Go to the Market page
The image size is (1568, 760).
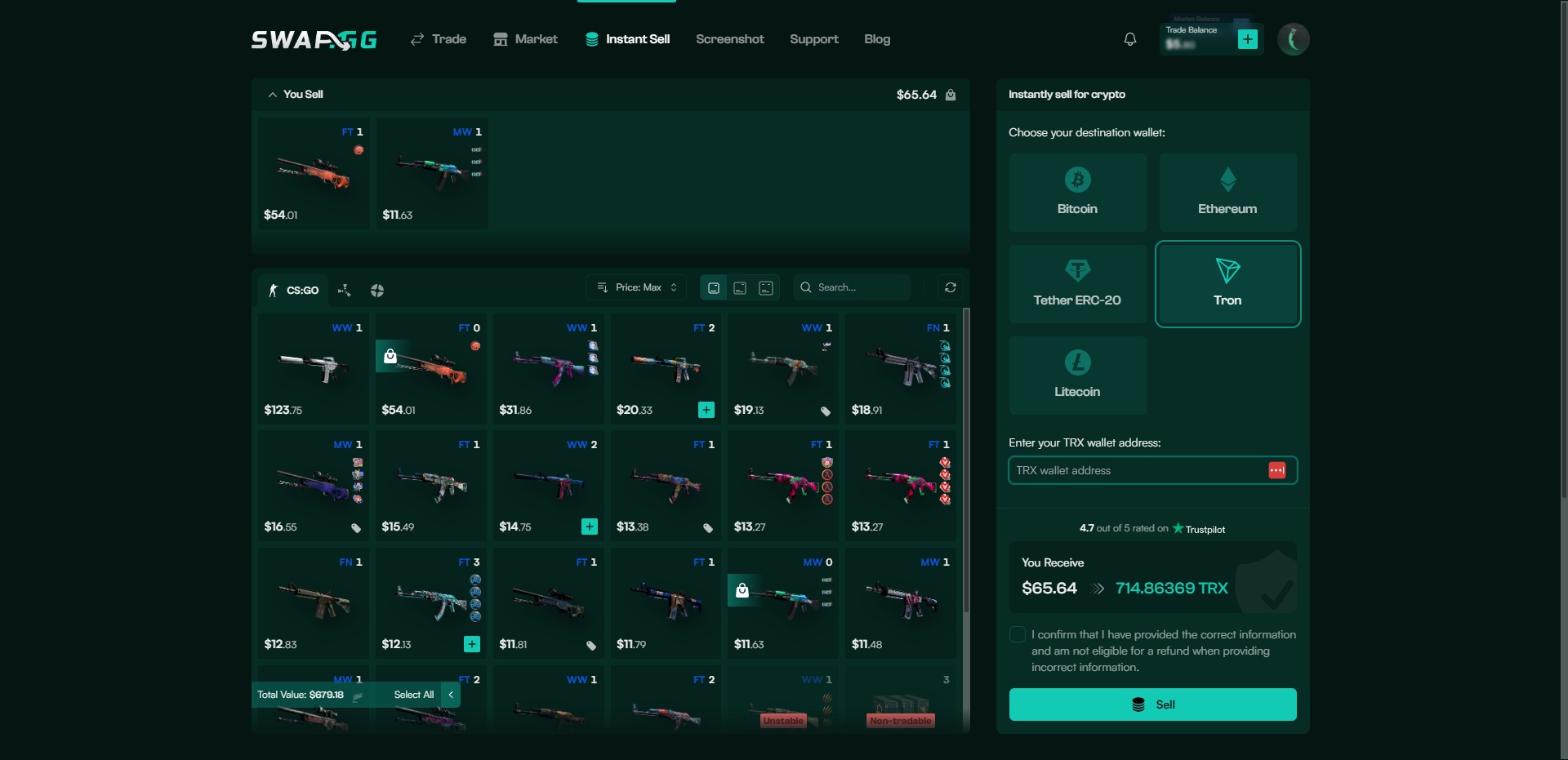tap(526, 39)
